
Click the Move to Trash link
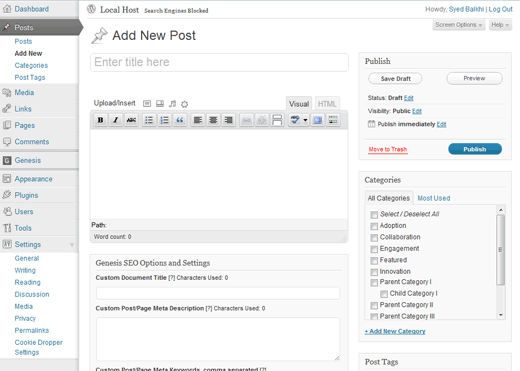[388, 149]
